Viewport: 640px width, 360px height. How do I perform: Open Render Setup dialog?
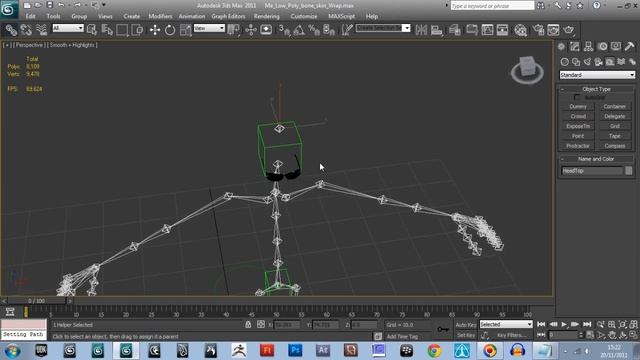coord(538,30)
